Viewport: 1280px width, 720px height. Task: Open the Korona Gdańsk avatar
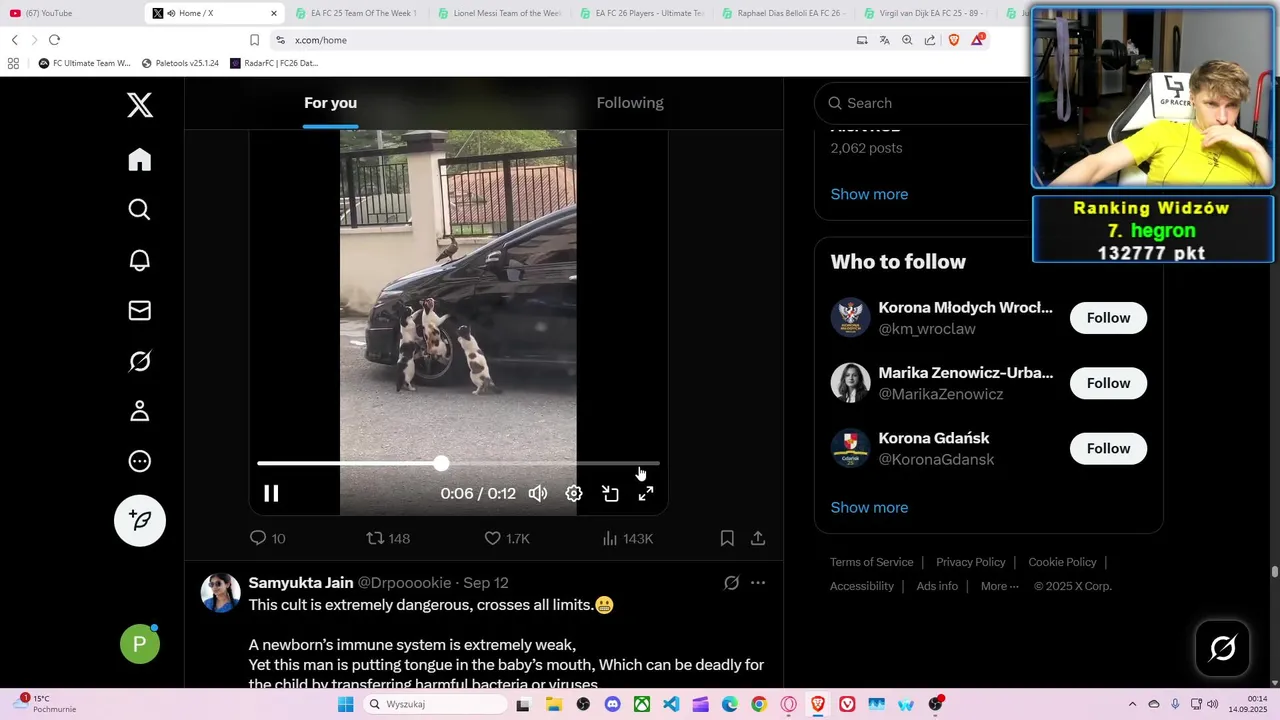(x=850, y=449)
